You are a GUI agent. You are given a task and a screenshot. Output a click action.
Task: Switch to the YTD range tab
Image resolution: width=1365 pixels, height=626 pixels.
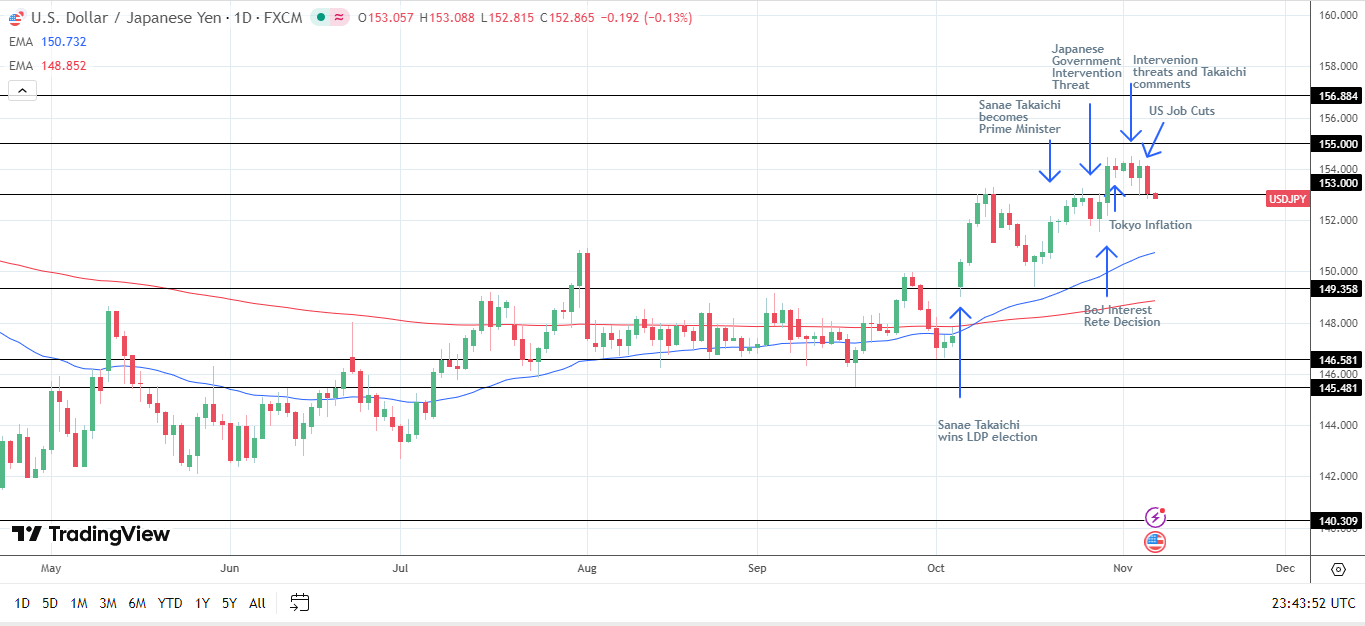169,603
